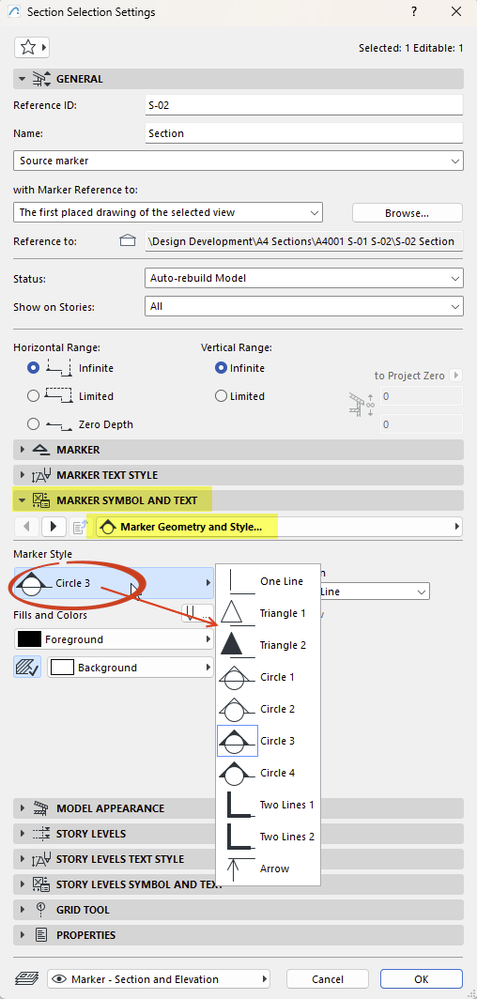Click the background fill hatch toggle icon
Image resolution: width=477 pixels, height=999 pixels.
(x=27, y=667)
